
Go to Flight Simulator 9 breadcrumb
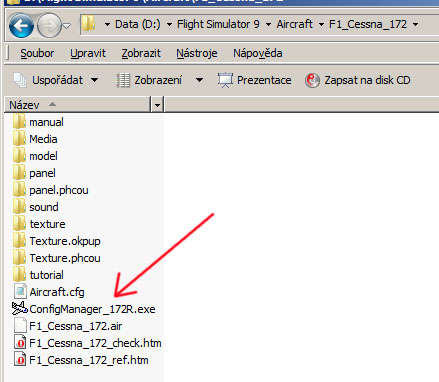coord(218,24)
